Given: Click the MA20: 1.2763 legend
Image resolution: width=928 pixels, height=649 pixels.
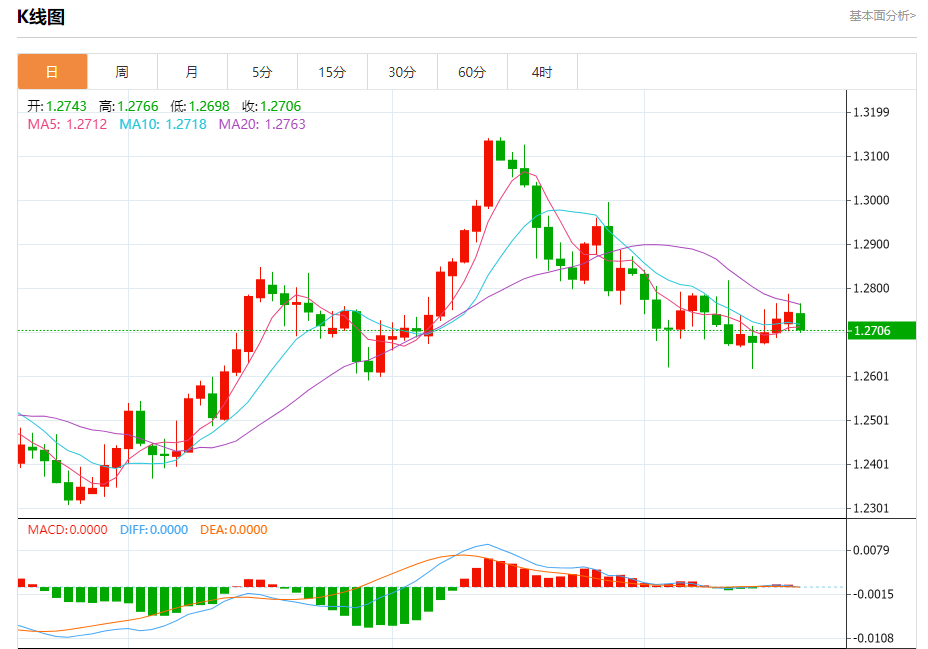Looking at the screenshot, I should tap(262, 124).
